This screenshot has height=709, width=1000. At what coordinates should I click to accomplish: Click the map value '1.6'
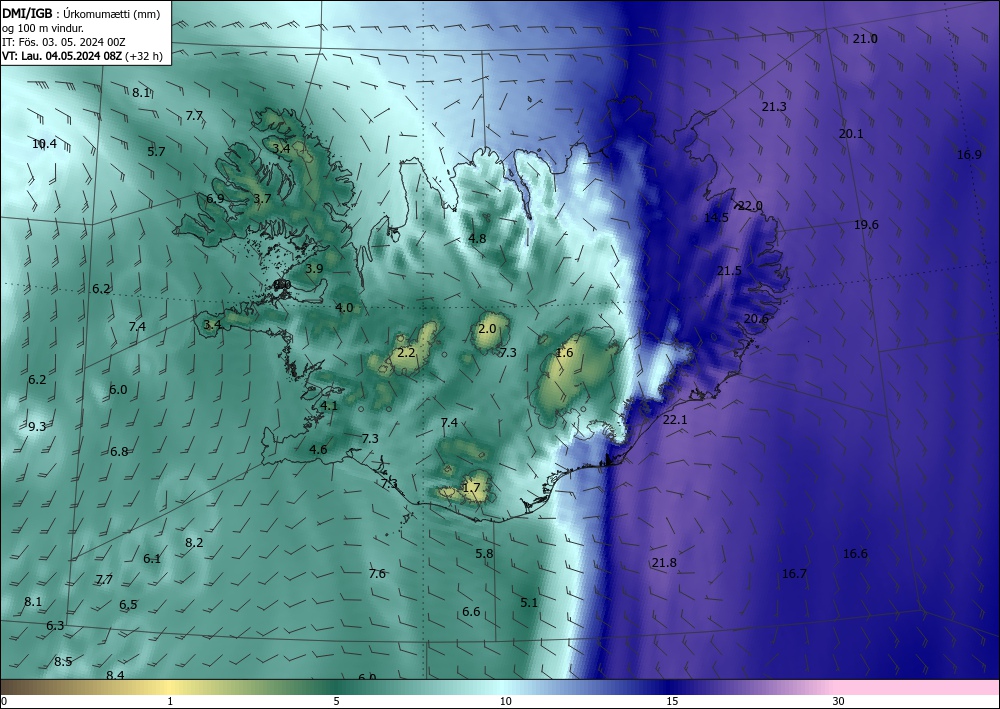point(564,353)
